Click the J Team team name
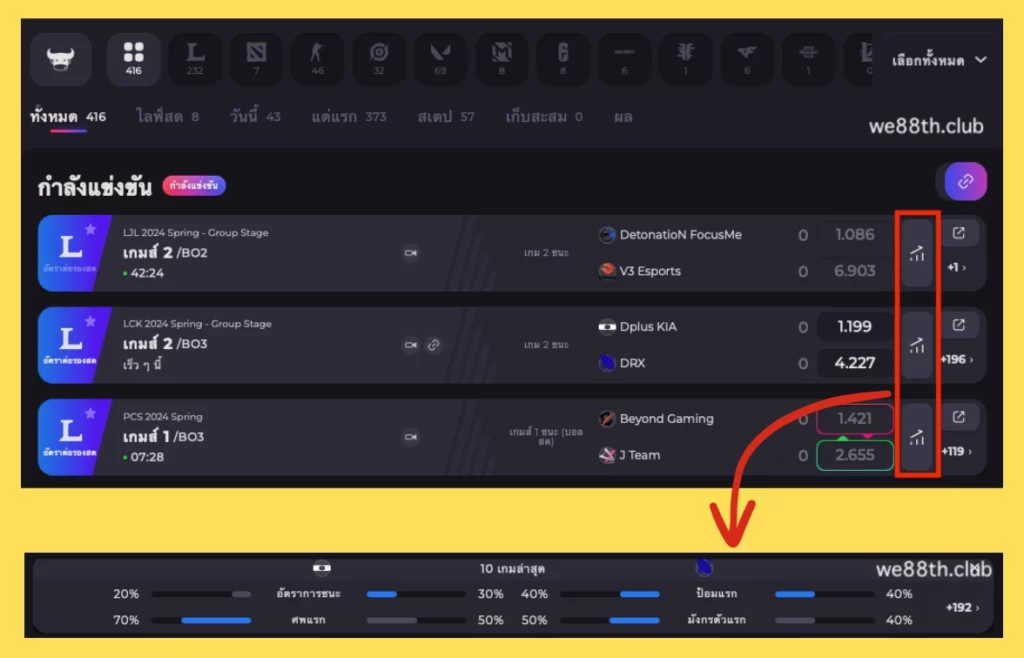 pyautogui.click(x=639, y=455)
